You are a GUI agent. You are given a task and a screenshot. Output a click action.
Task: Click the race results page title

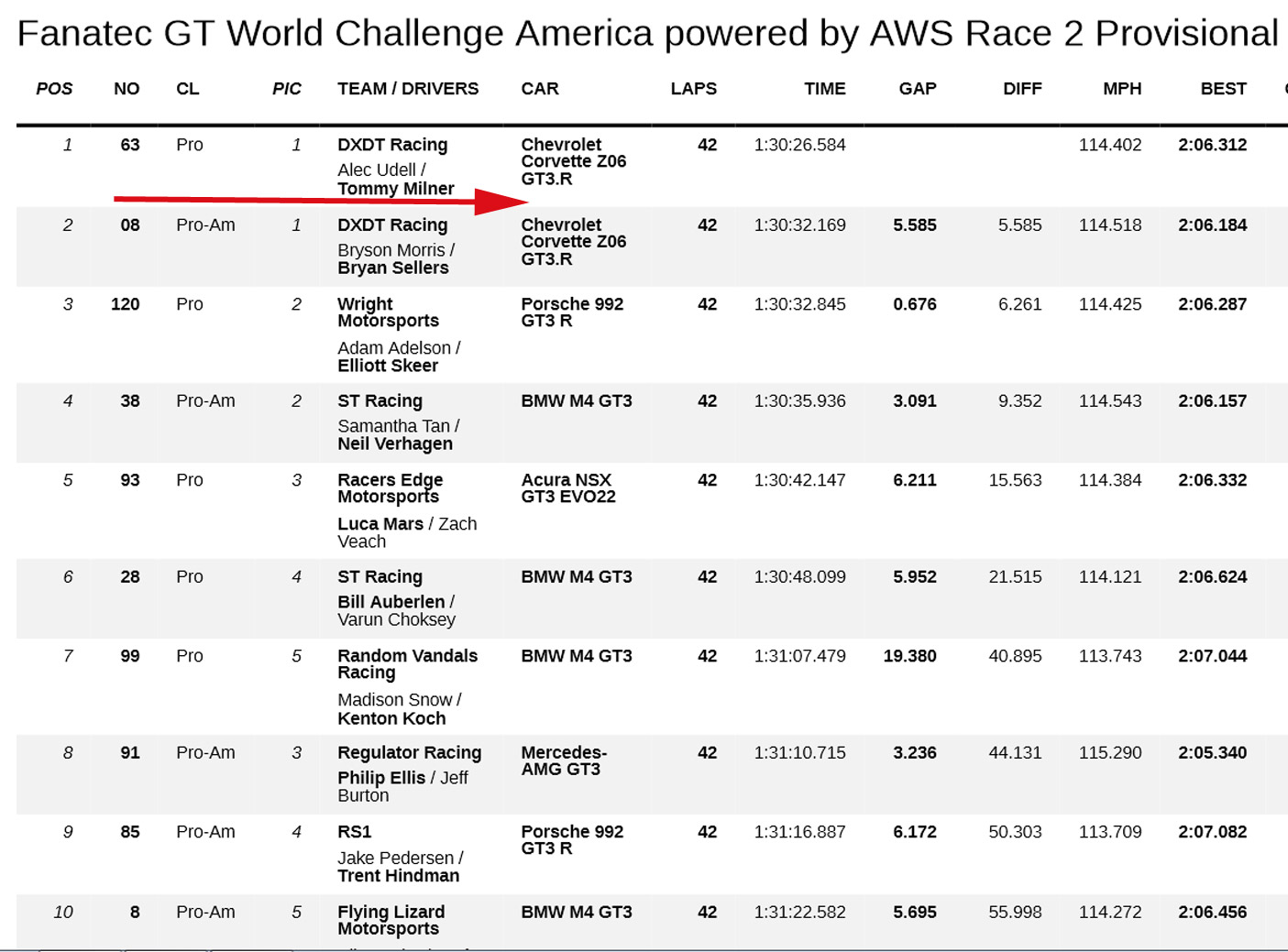point(647,34)
